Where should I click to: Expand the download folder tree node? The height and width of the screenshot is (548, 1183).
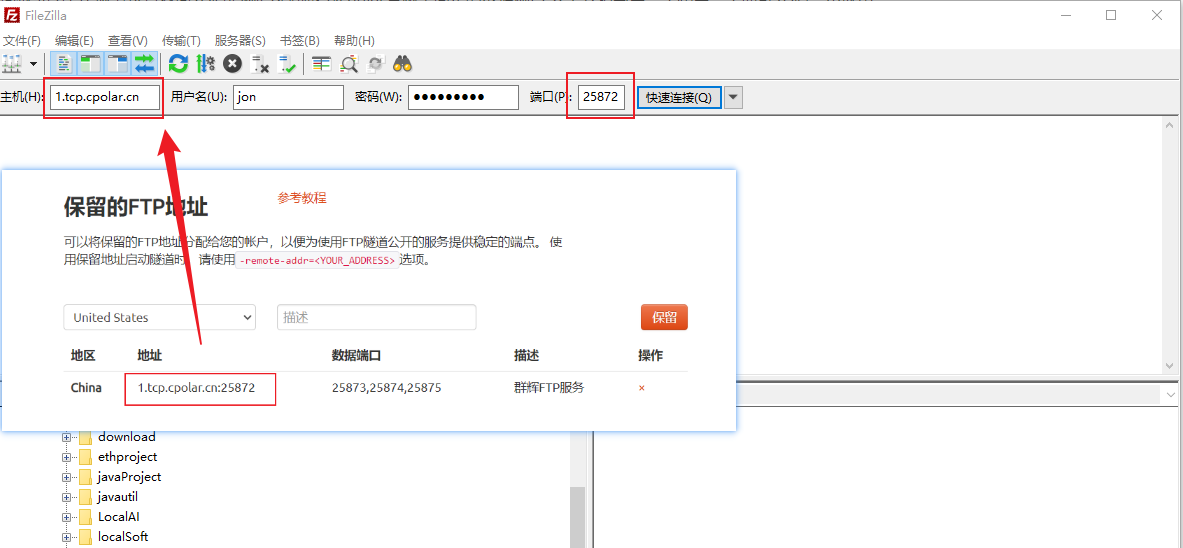(66, 437)
